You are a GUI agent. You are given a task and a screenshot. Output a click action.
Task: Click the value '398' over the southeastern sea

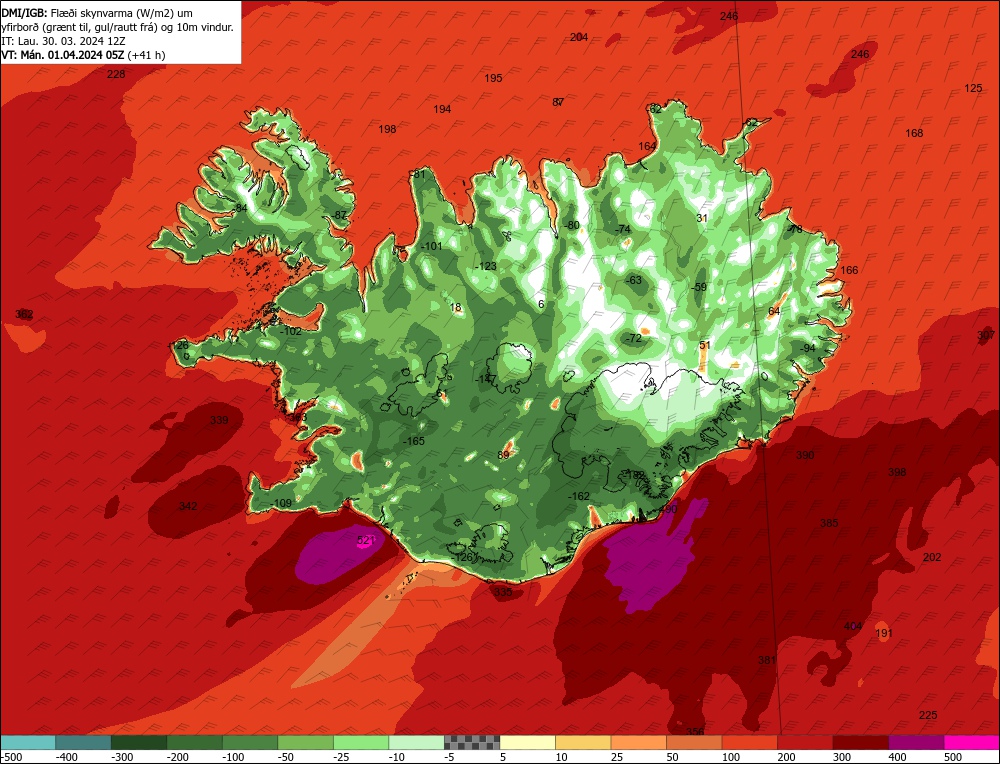point(897,472)
